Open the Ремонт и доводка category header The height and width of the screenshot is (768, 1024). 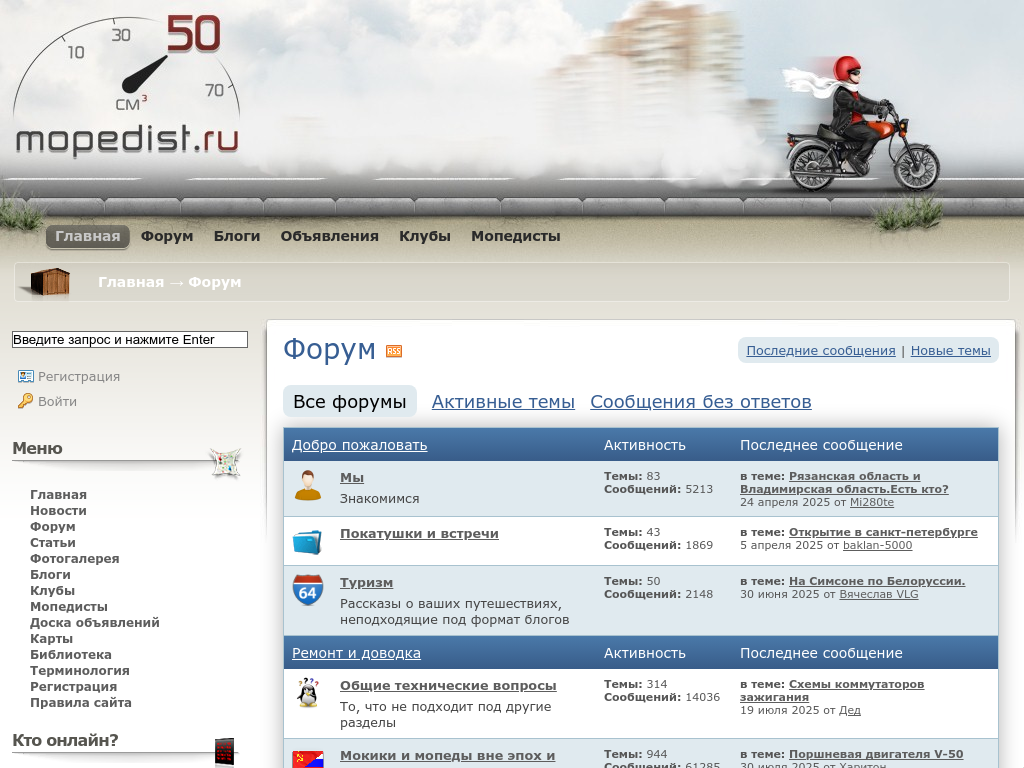point(356,653)
